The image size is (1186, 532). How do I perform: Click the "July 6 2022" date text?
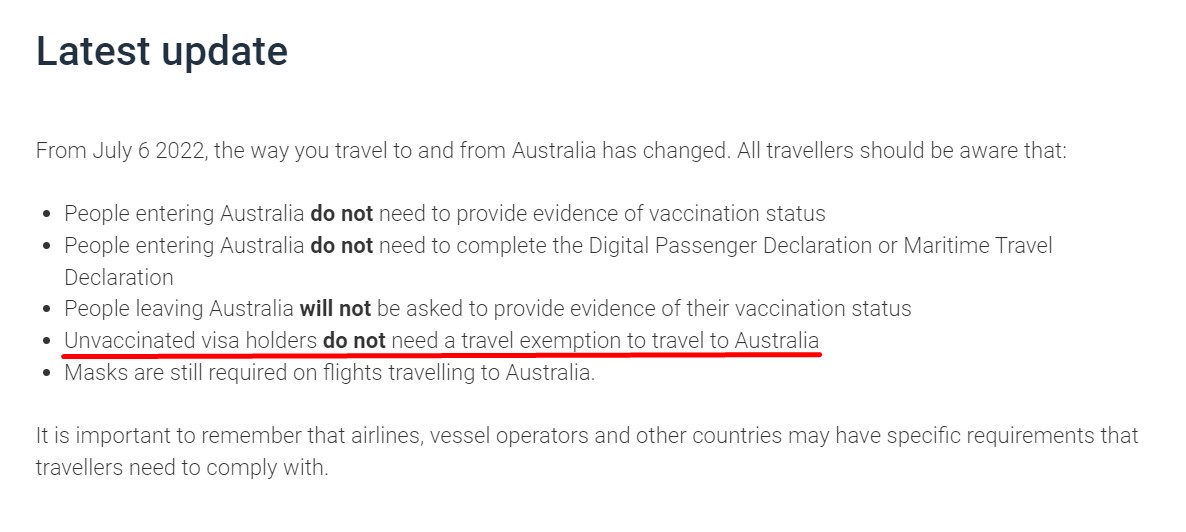click(x=147, y=151)
